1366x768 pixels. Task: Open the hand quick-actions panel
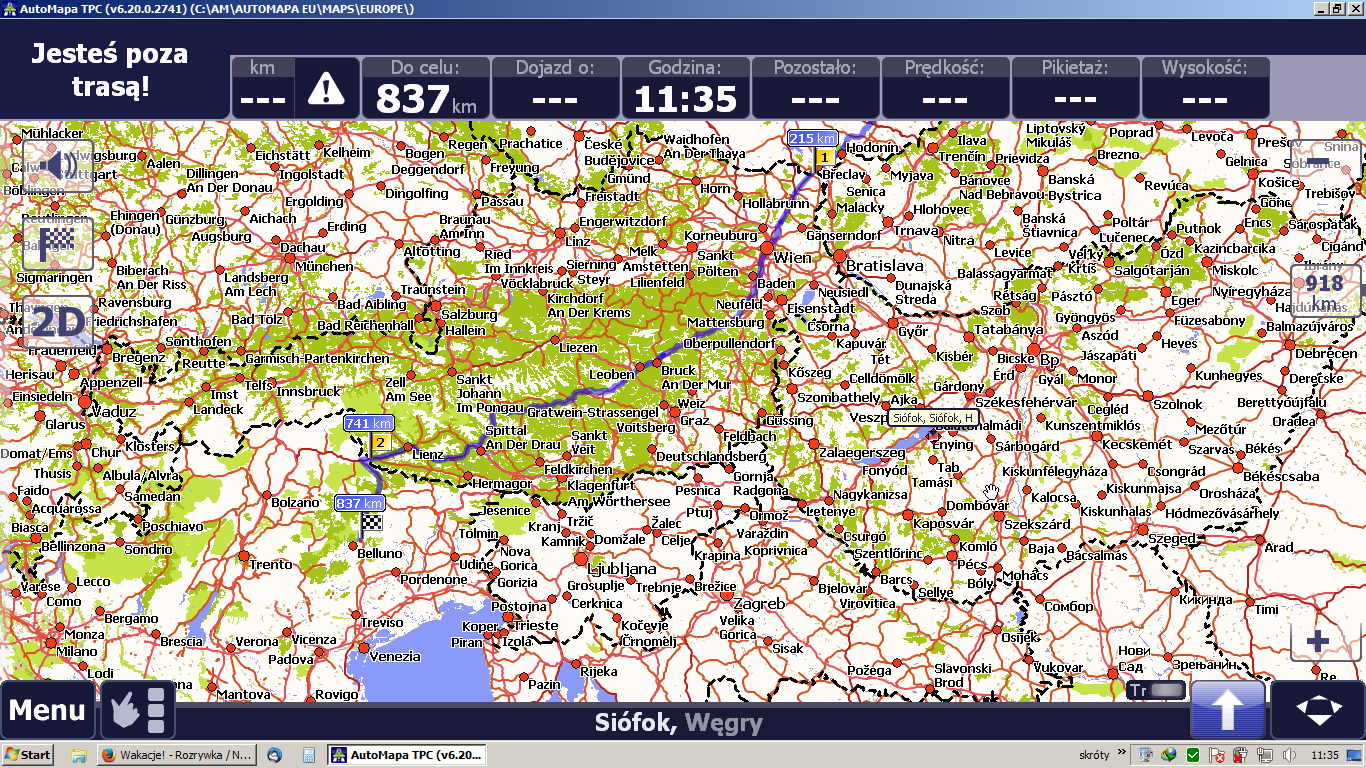point(138,711)
